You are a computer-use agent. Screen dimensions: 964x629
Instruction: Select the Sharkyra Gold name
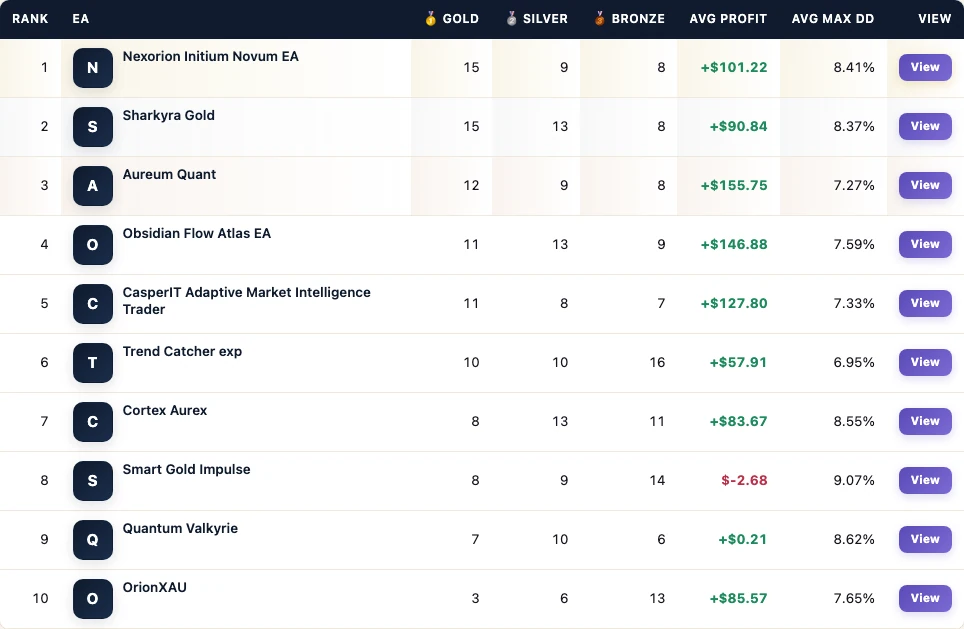tap(169, 116)
